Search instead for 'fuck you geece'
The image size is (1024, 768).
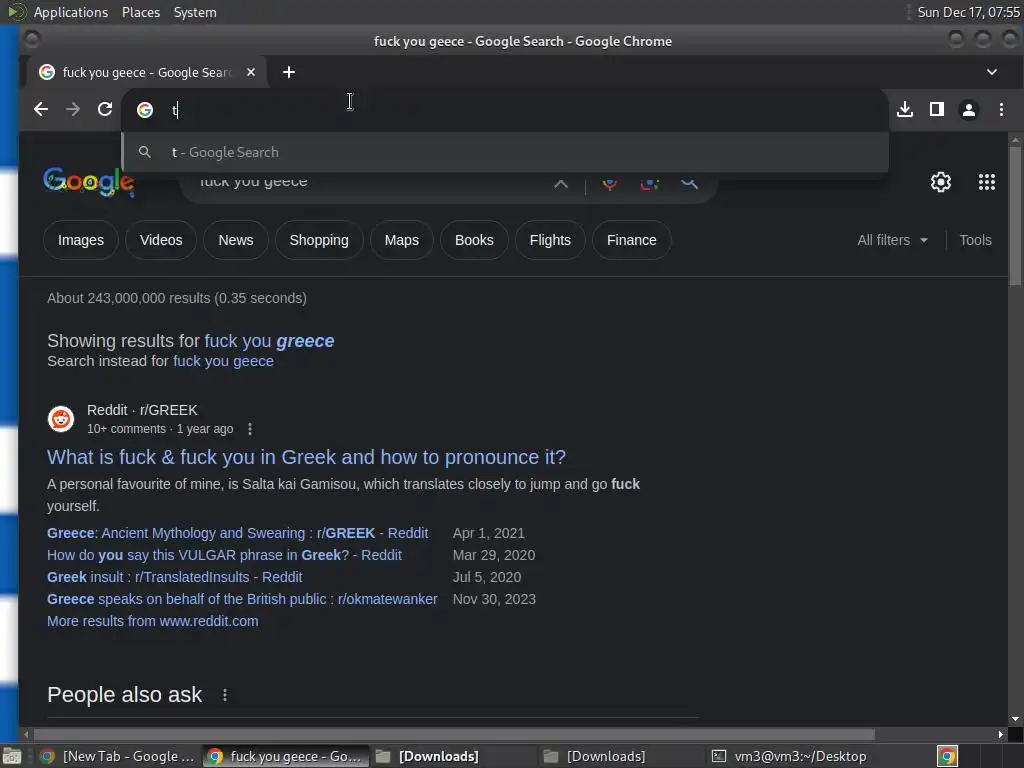point(223,361)
